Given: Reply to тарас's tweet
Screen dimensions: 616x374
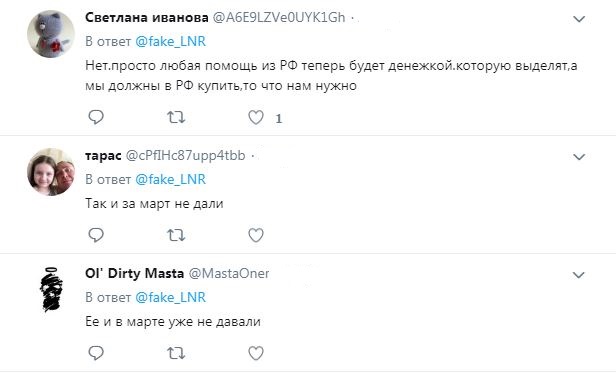Looking at the screenshot, I should [96, 235].
